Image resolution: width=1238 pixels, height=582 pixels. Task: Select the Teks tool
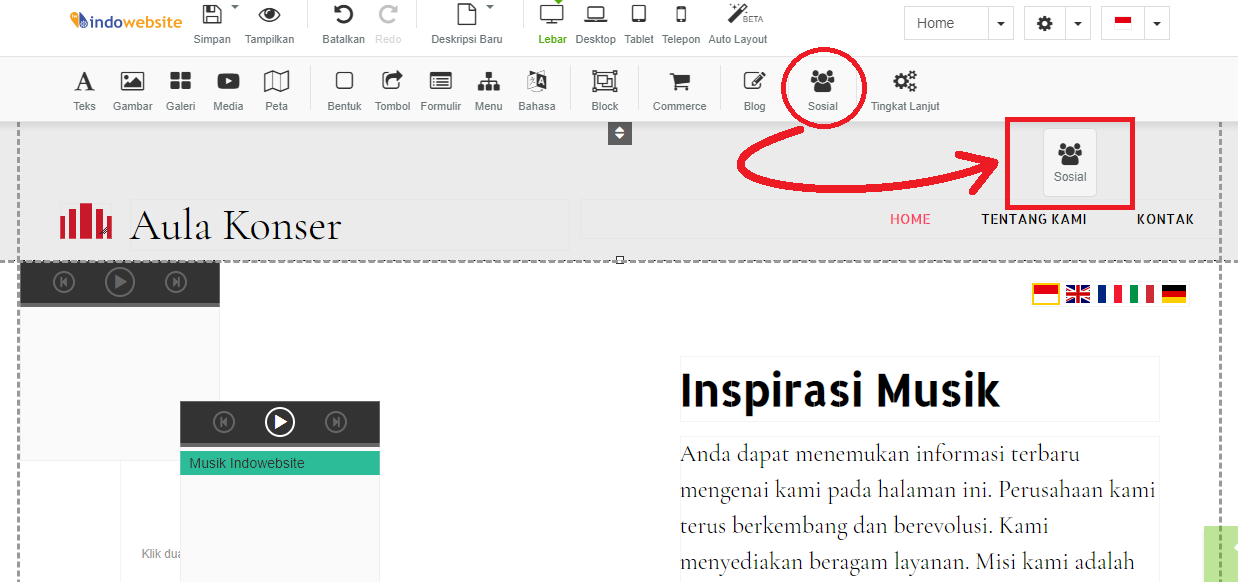84,89
